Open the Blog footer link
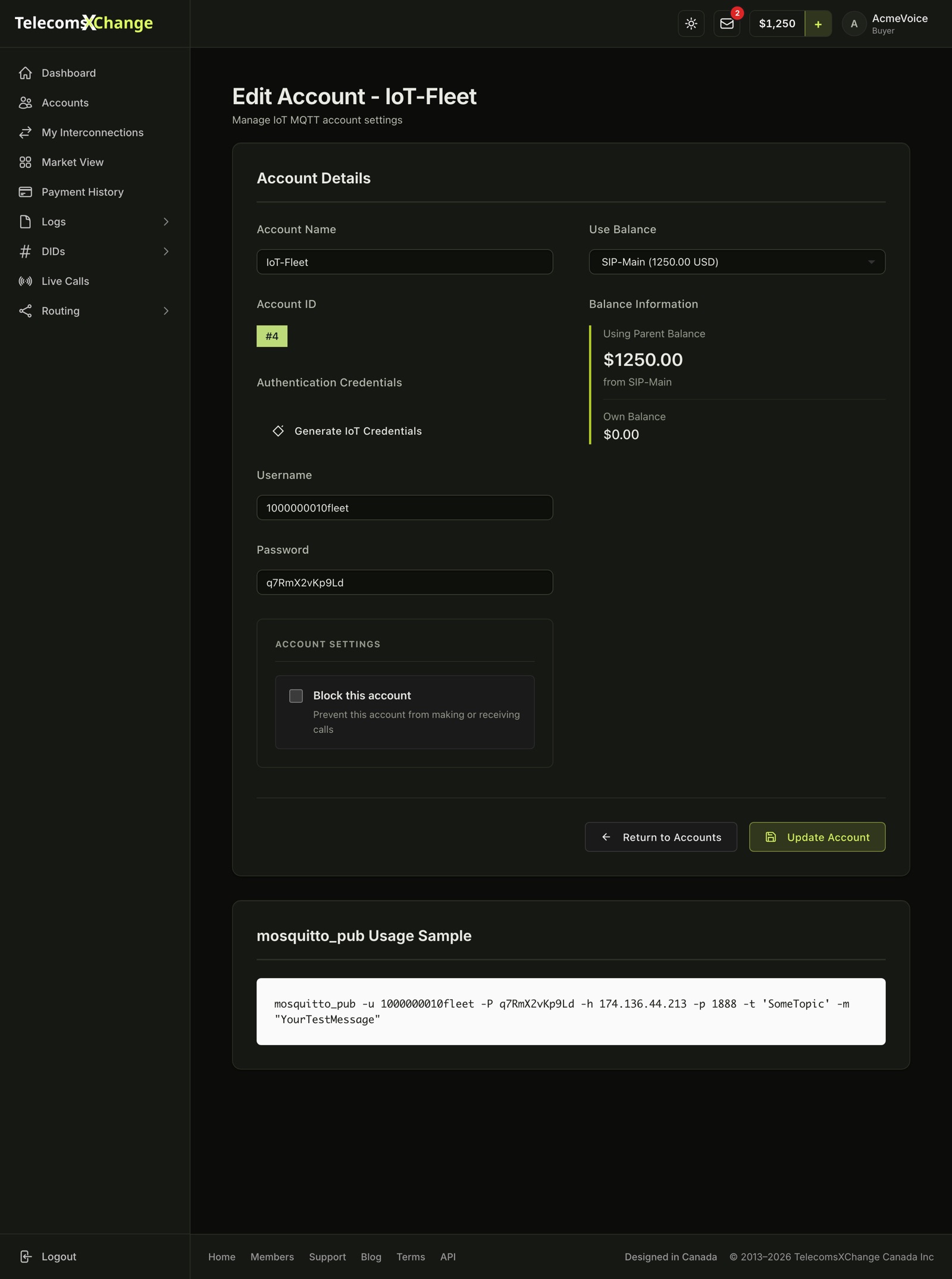Image resolution: width=952 pixels, height=1279 pixels. click(371, 1256)
